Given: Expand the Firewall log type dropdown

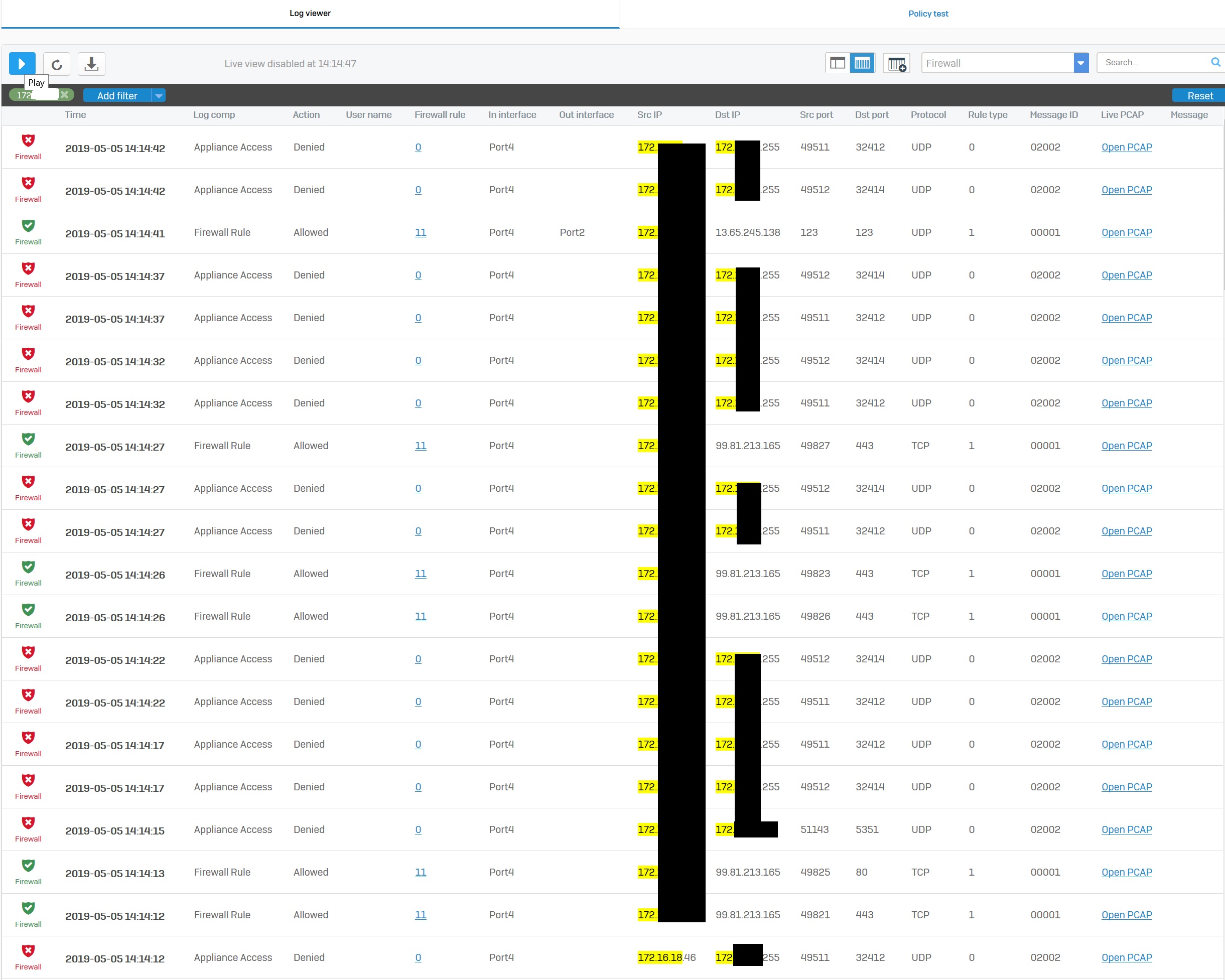Looking at the screenshot, I should 1080,63.
